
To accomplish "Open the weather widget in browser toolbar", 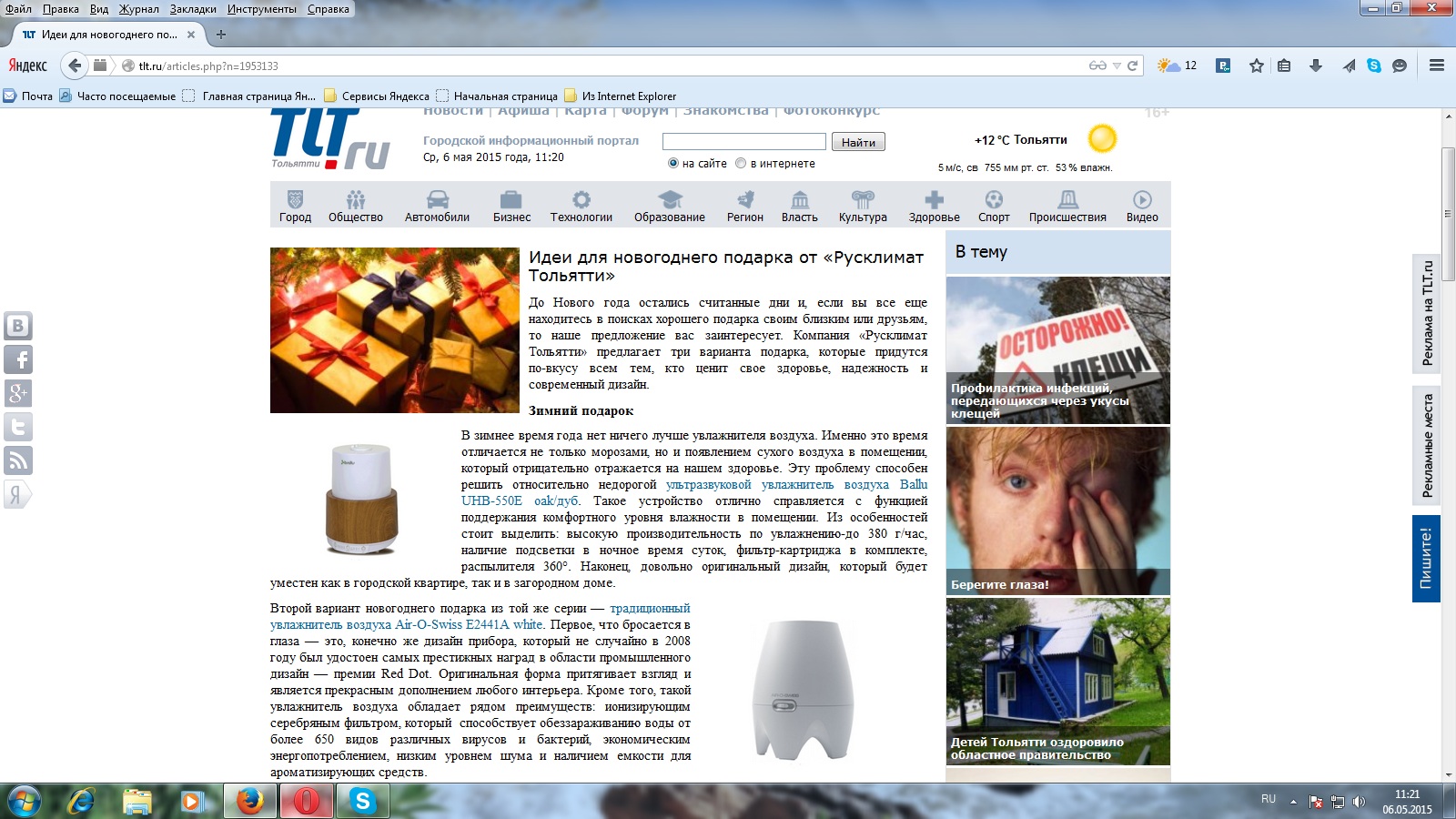I will (x=1177, y=66).
